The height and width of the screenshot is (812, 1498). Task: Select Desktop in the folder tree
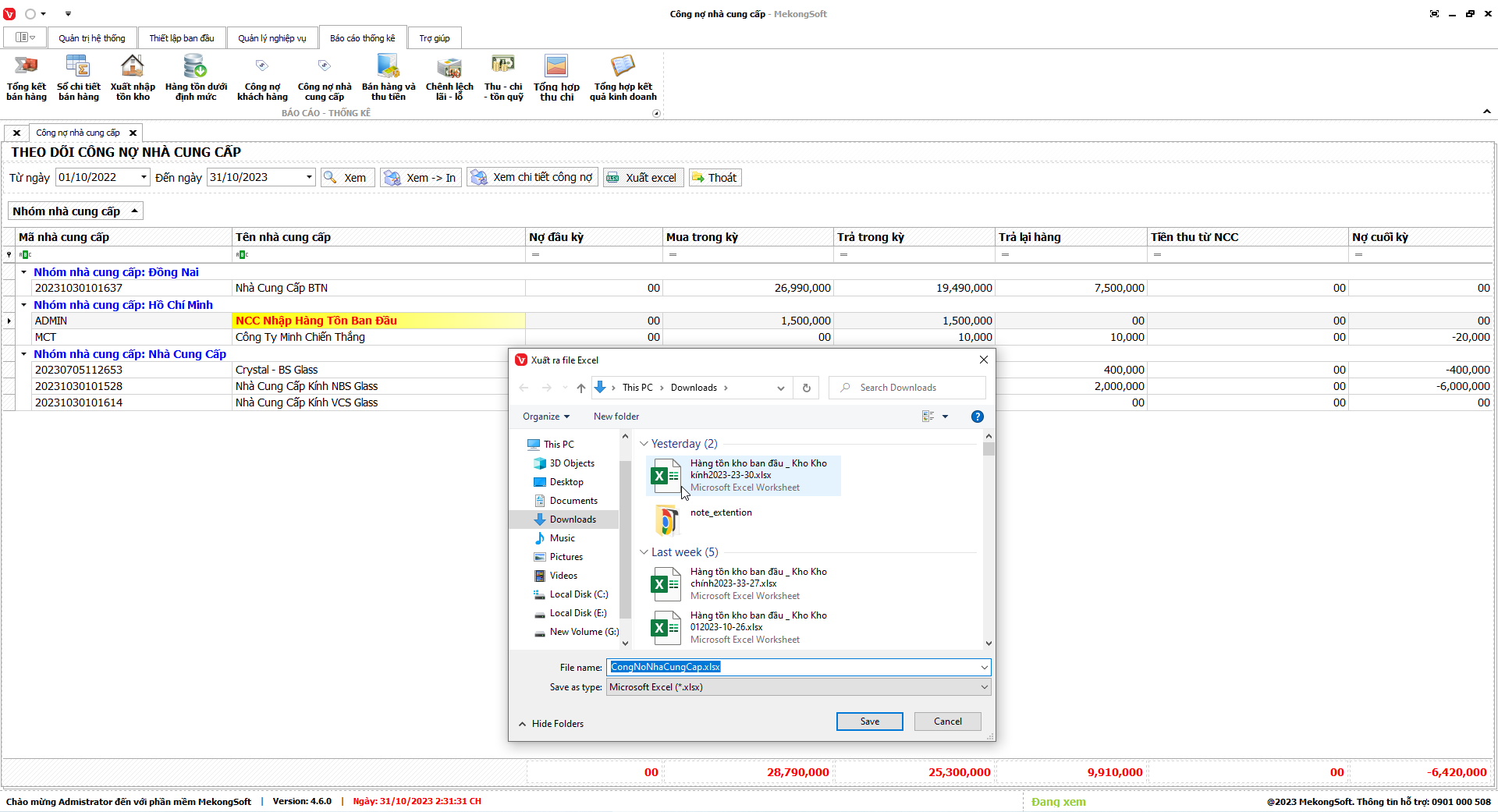click(566, 482)
